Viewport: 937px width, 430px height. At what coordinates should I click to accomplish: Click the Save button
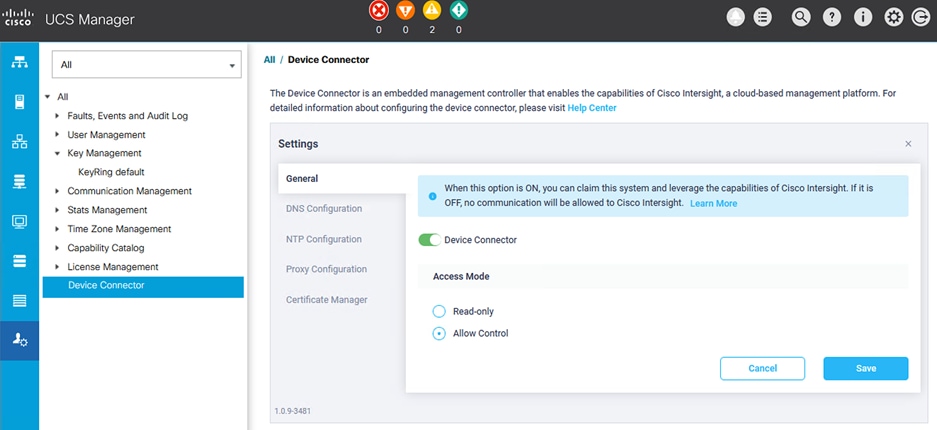pyautogui.click(x=865, y=368)
